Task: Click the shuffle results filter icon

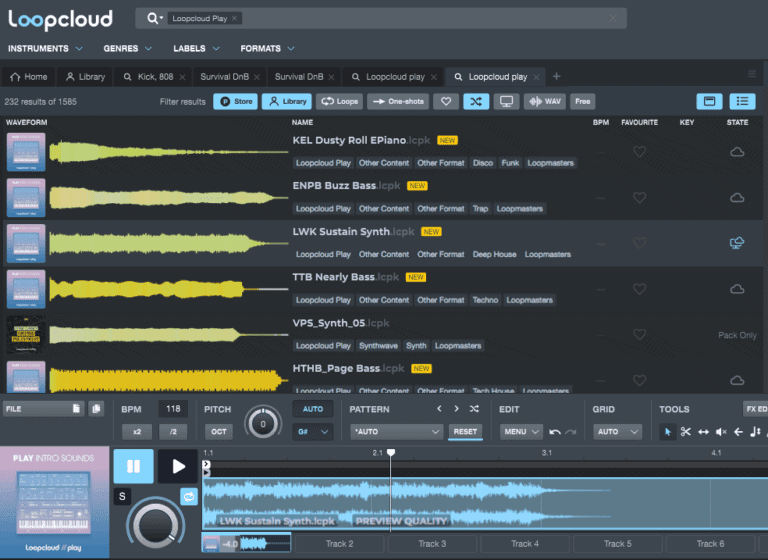Action: pyautogui.click(x=477, y=101)
